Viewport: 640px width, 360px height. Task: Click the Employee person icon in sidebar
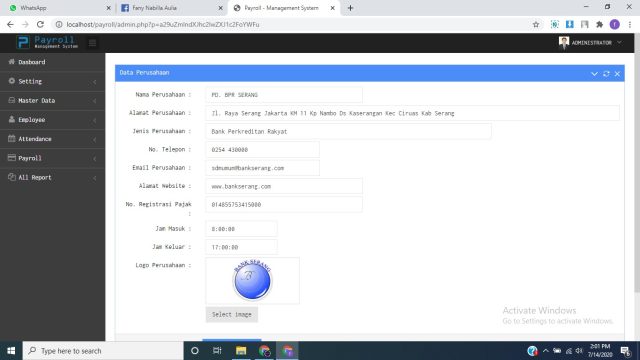point(11,119)
